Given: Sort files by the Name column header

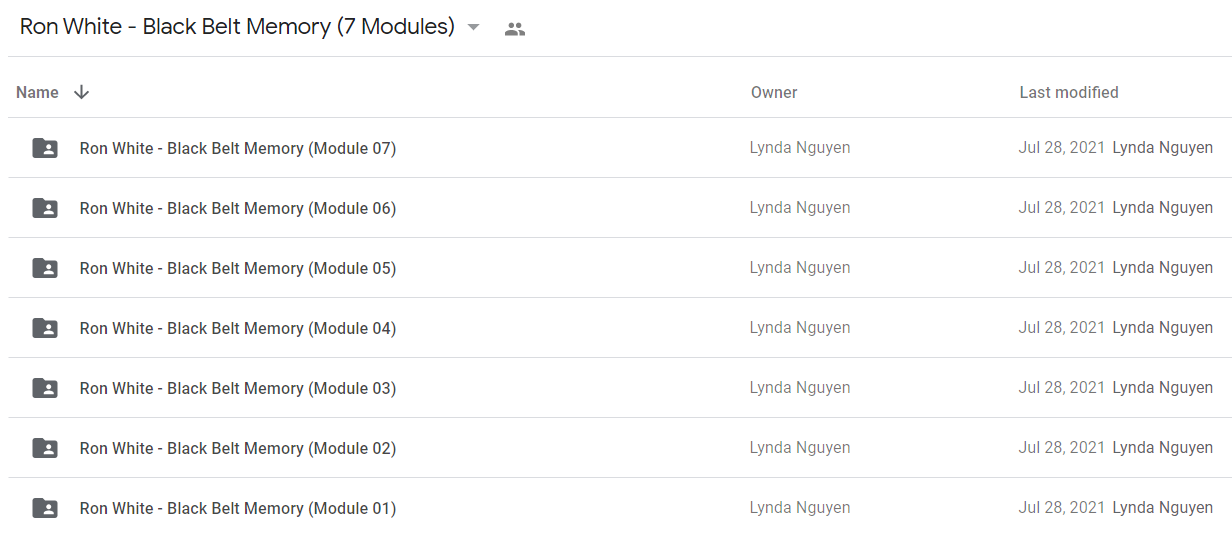Looking at the screenshot, I should click(38, 92).
